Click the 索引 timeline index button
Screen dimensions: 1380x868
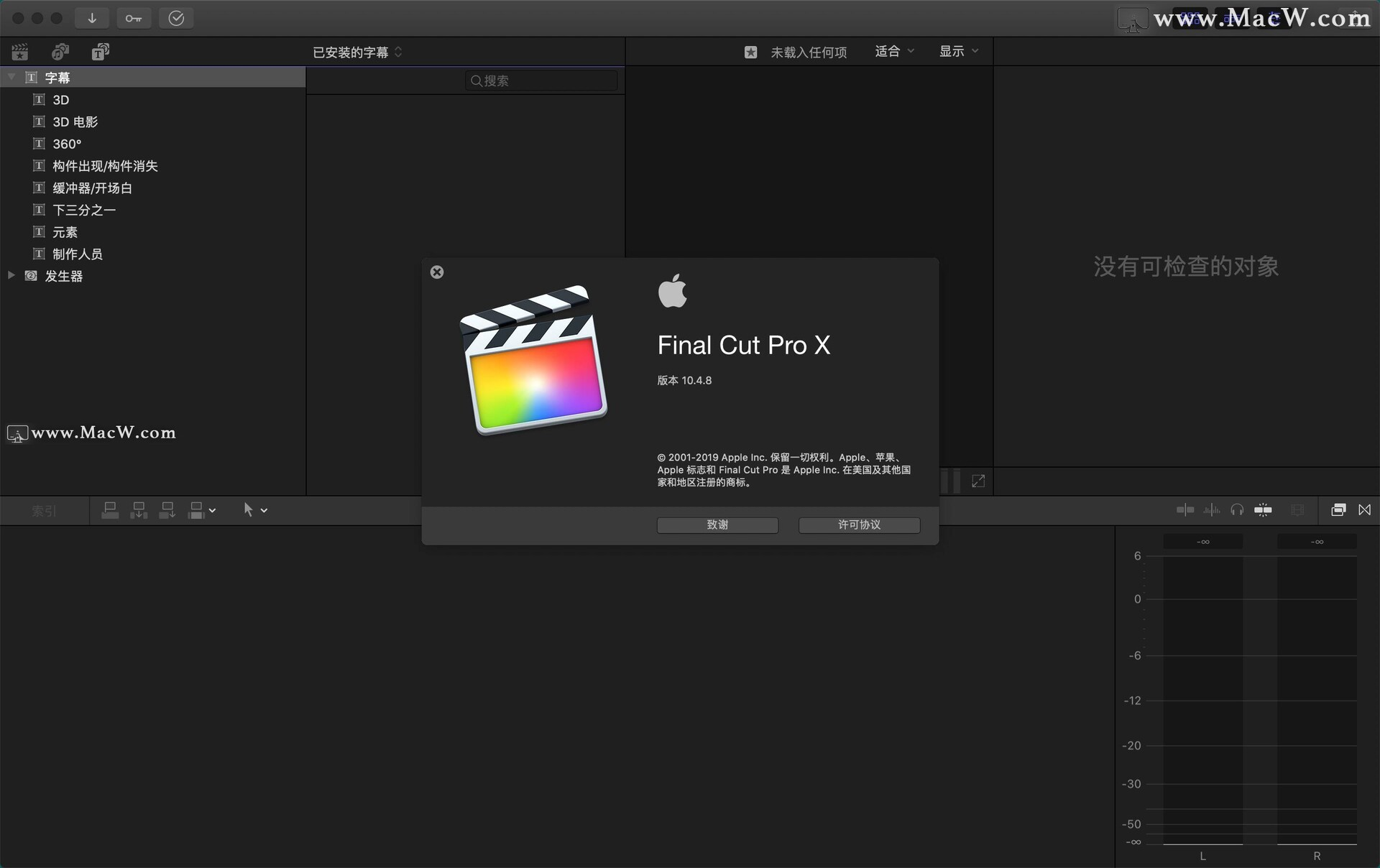point(44,511)
